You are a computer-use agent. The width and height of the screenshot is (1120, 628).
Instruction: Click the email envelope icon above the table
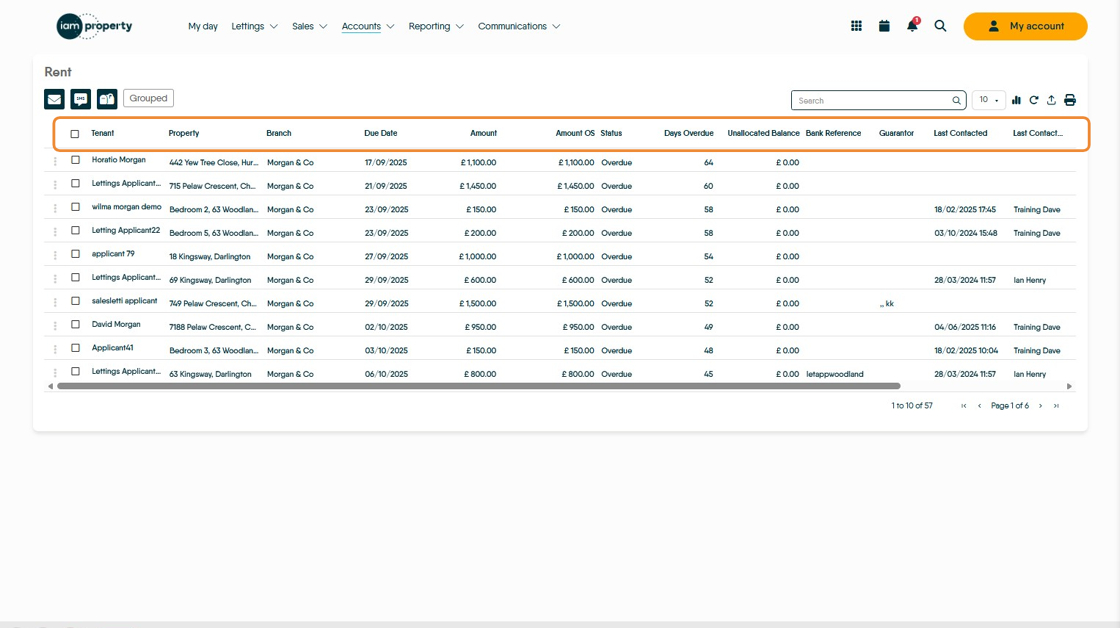point(54,99)
